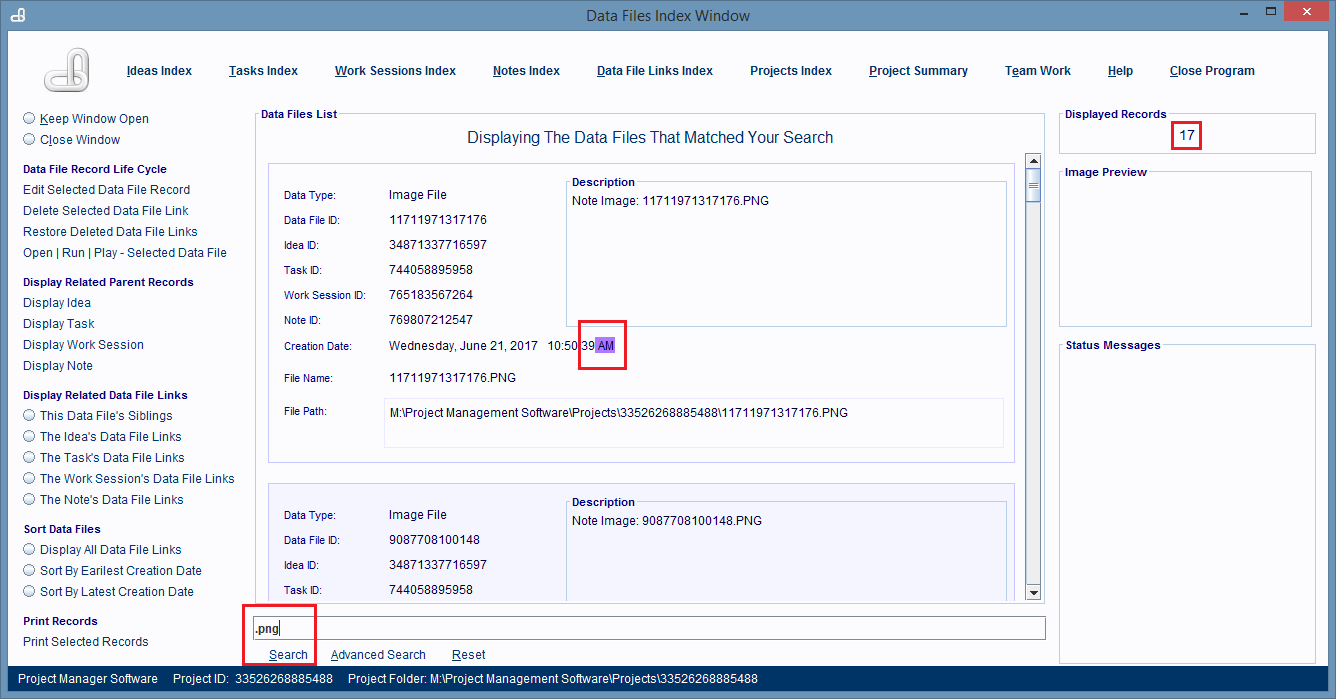Select the Close Window radio option

[30, 140]
